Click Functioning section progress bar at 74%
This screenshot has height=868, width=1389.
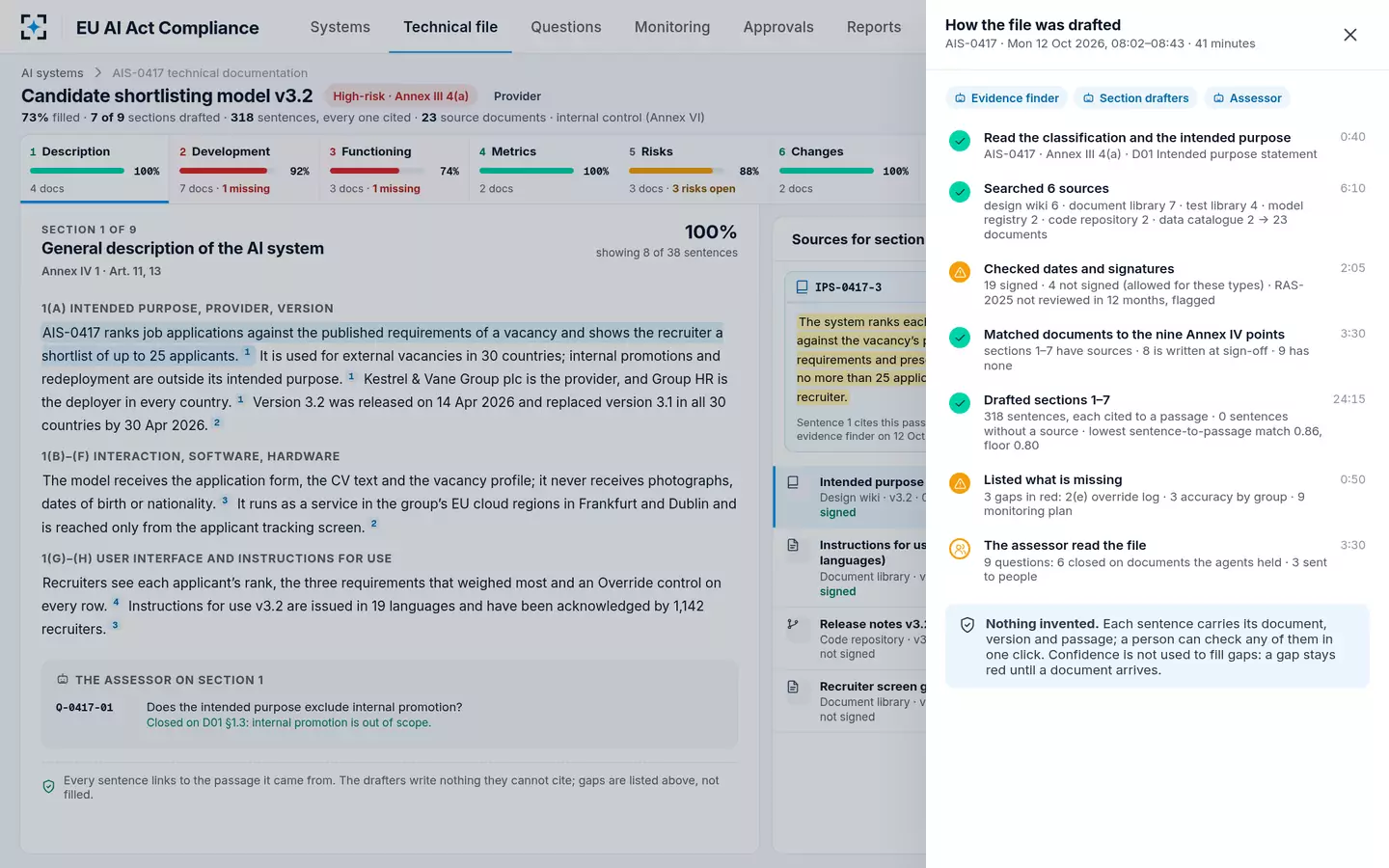tap(379, 171)
